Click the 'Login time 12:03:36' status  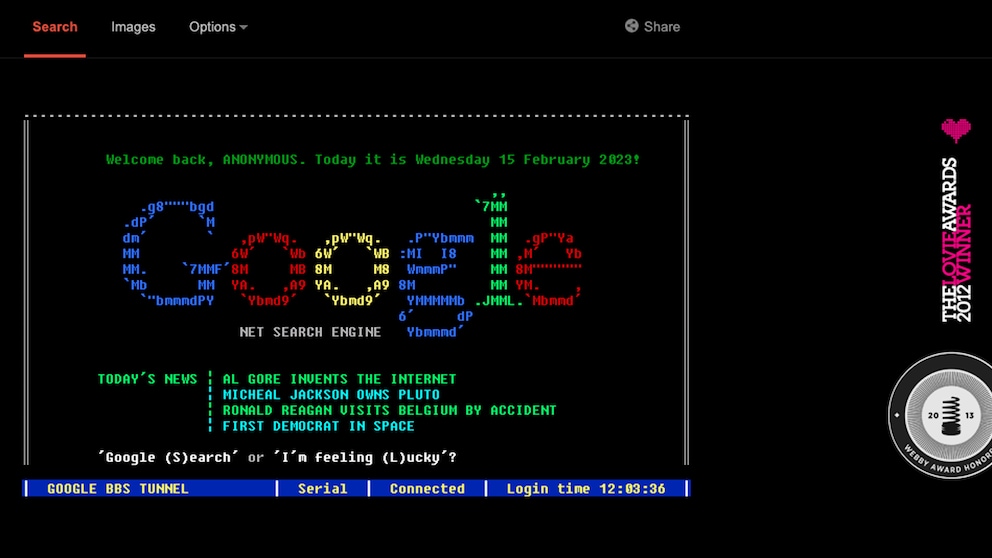586,489
